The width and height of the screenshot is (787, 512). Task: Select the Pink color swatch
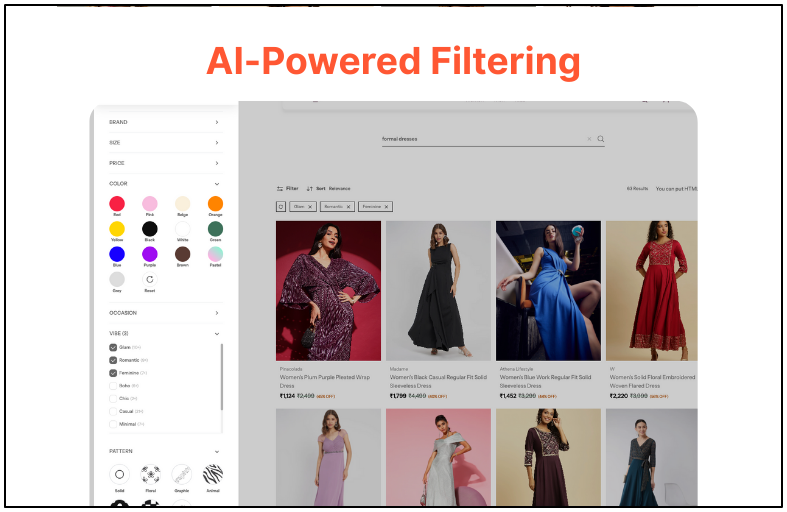150,204
